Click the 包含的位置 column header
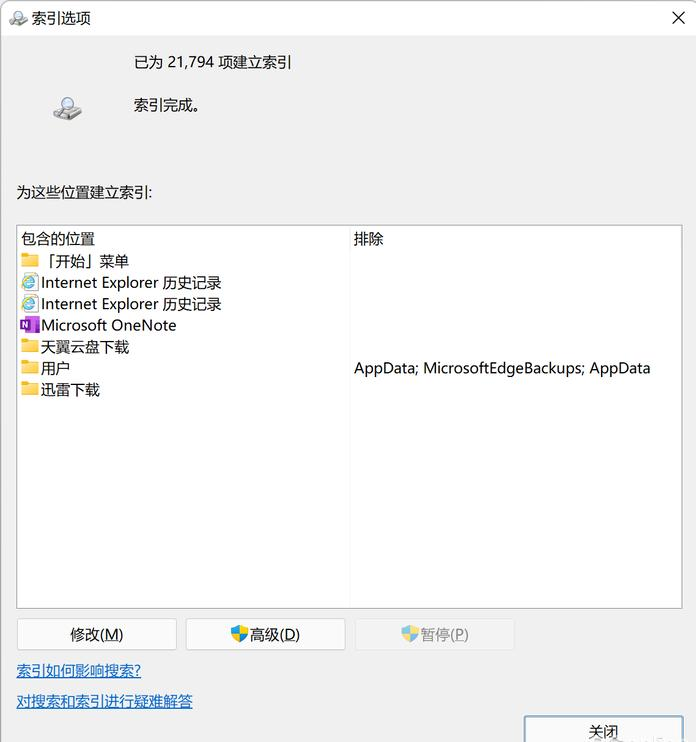This screenshot has height=742, width=696. click(x=58, y=239)
